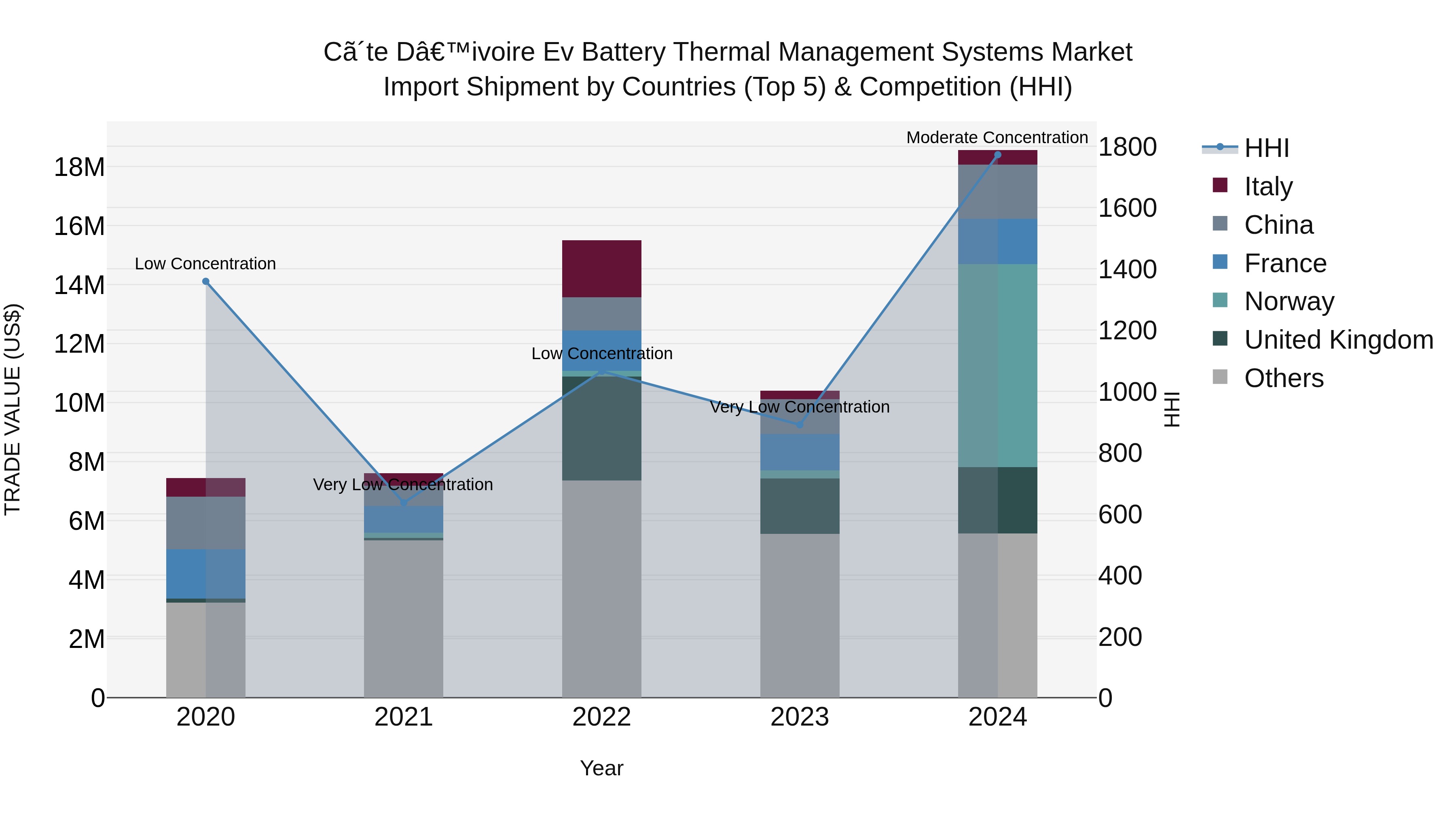Viewport: 1456px width, 819px height.
Task: Click the 'Low Concentration' label above 2020
Action: tap(205, 263)
